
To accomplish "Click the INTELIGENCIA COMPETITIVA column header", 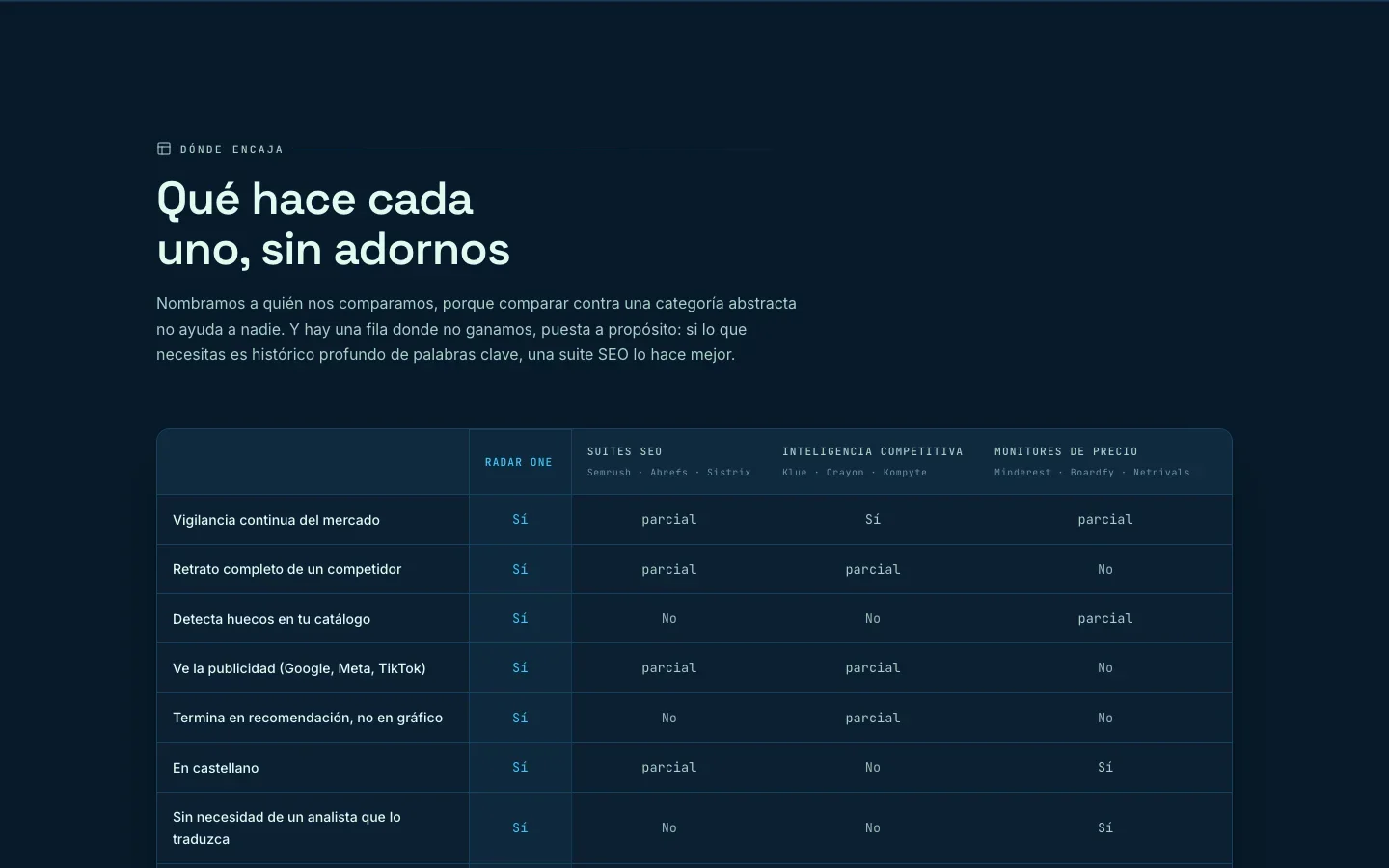I will 873,451.
